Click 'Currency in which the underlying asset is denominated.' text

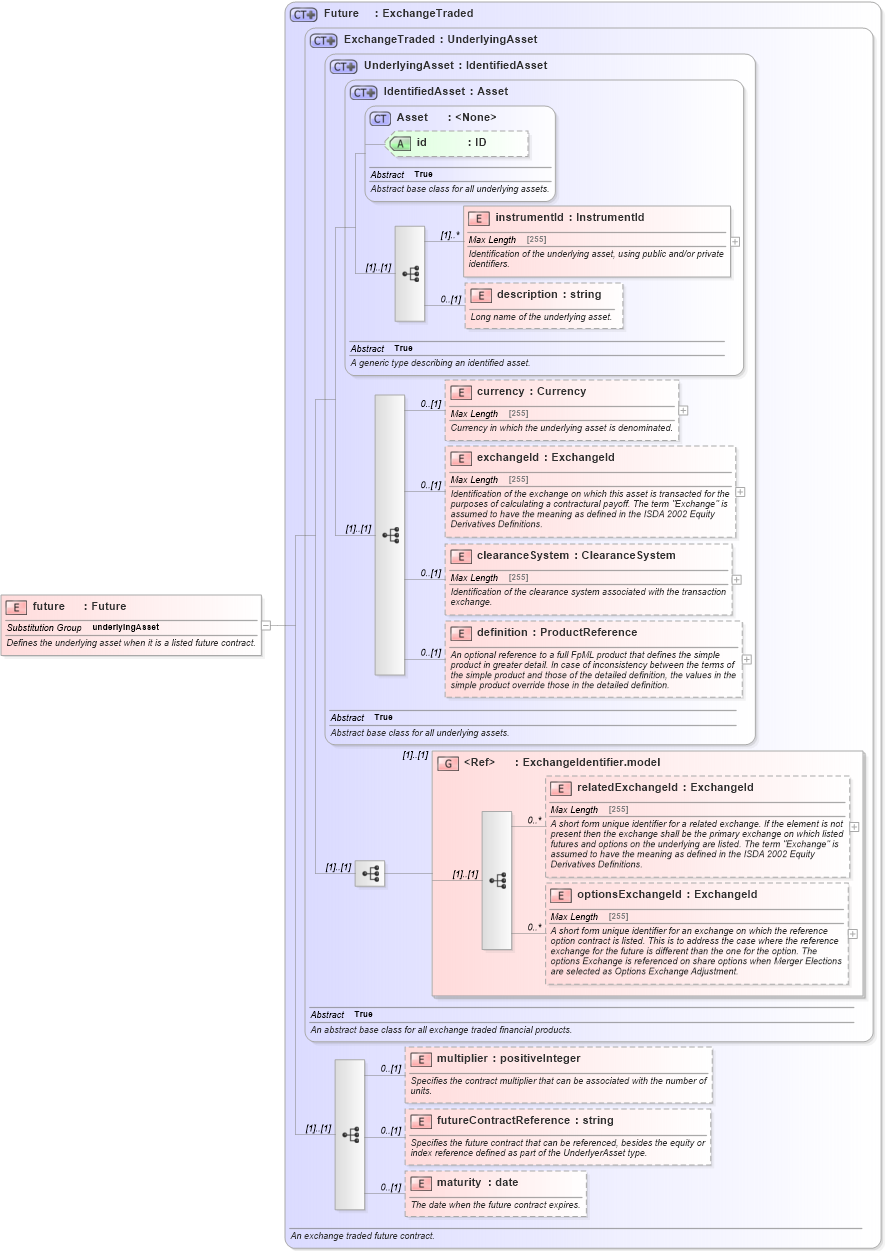click(x=561, y=428)
